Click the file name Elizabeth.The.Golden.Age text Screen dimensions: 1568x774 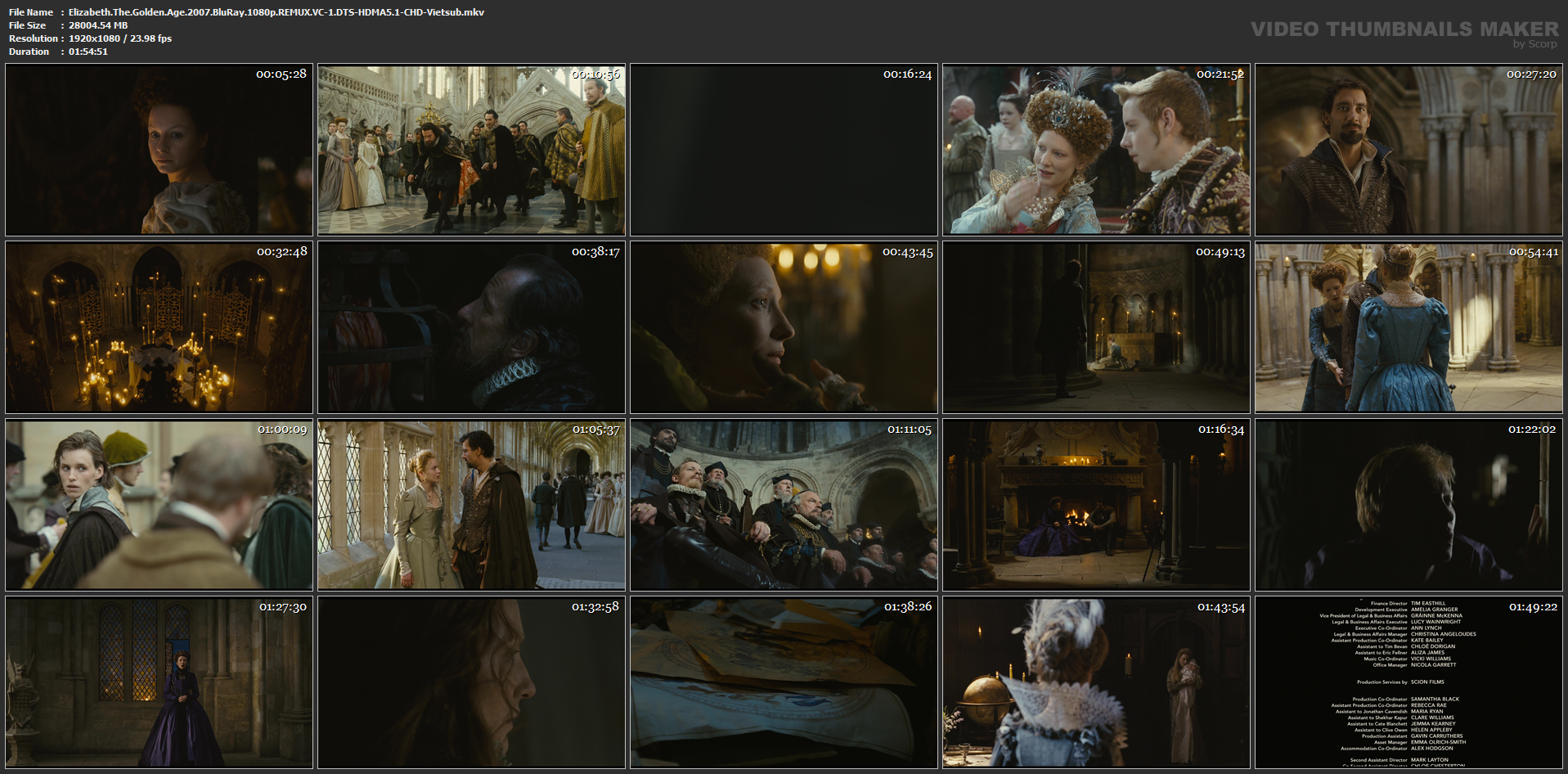click(276, 12)
